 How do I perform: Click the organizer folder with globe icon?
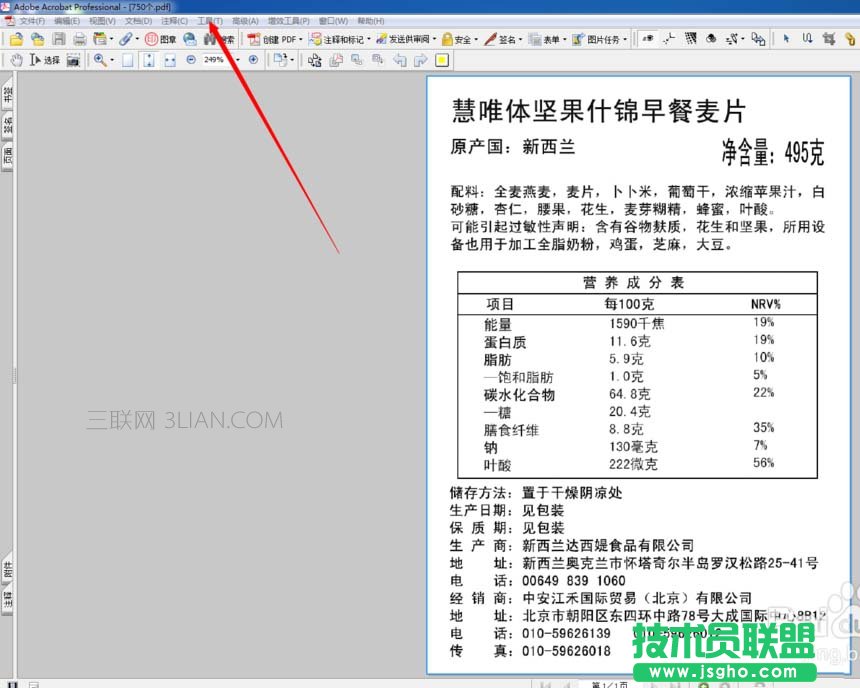[37, 39]
